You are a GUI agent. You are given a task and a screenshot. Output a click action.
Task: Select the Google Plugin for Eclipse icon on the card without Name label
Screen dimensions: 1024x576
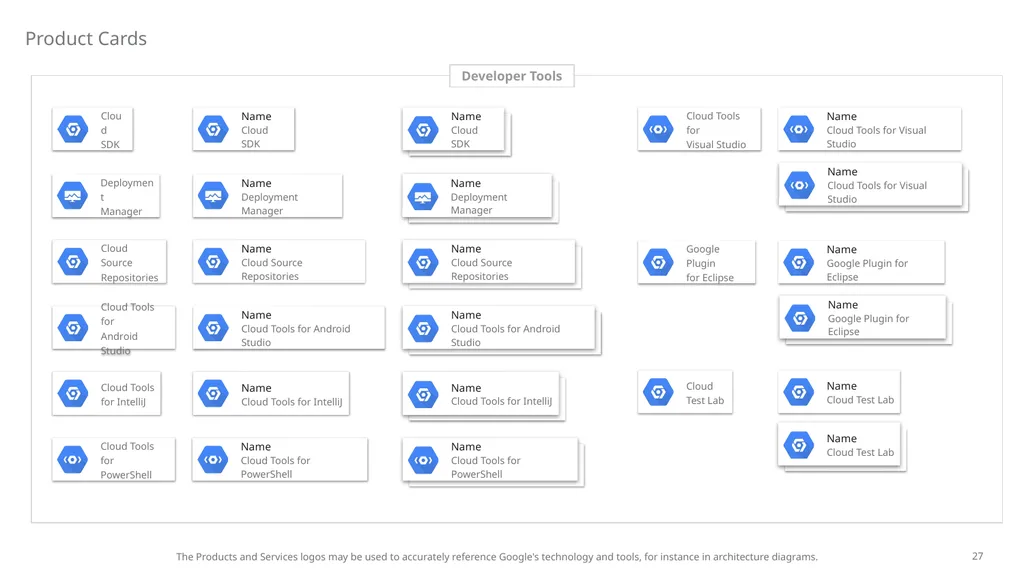pyautogui.click(x=658, y=263)
